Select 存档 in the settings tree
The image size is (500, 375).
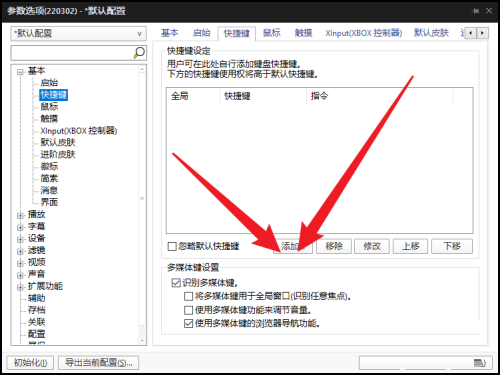36,310
